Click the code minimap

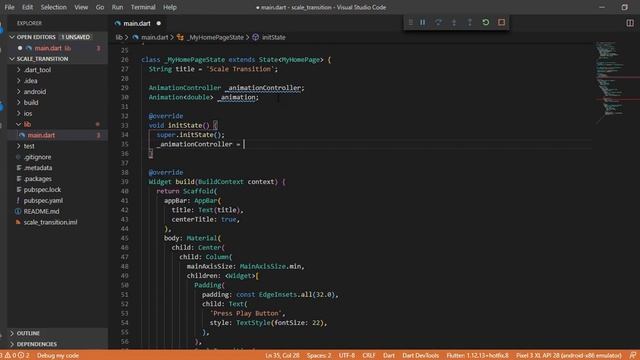click(616, 82)
